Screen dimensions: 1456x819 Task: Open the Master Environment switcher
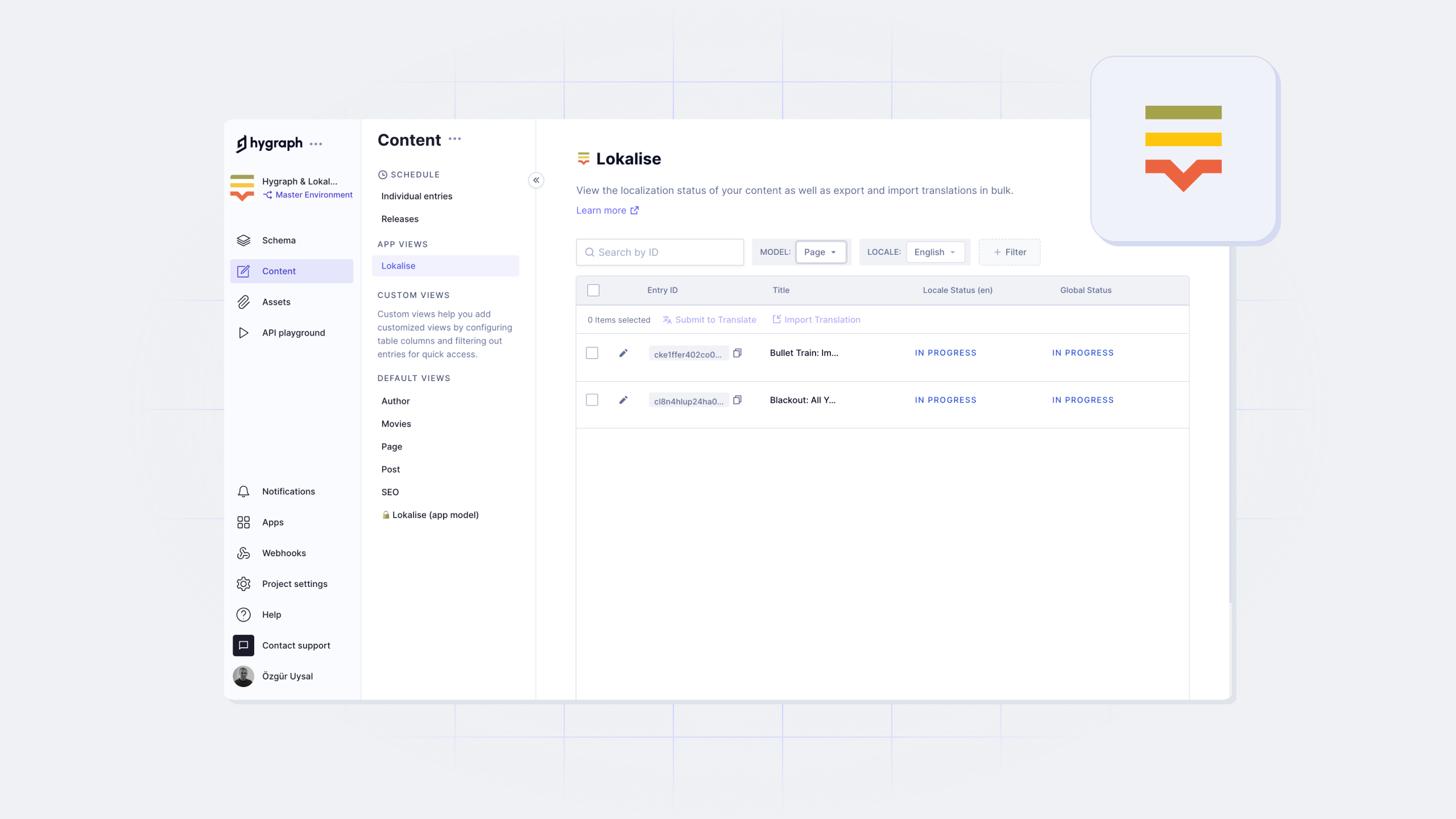[308, 195]
